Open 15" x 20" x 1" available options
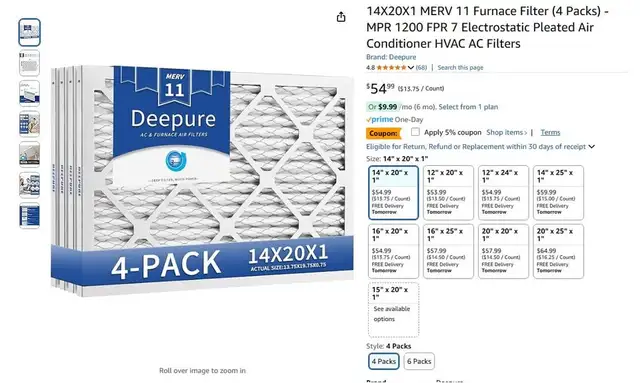The height and width of the screenshot is (383, 640). click(x=393, y=310)
